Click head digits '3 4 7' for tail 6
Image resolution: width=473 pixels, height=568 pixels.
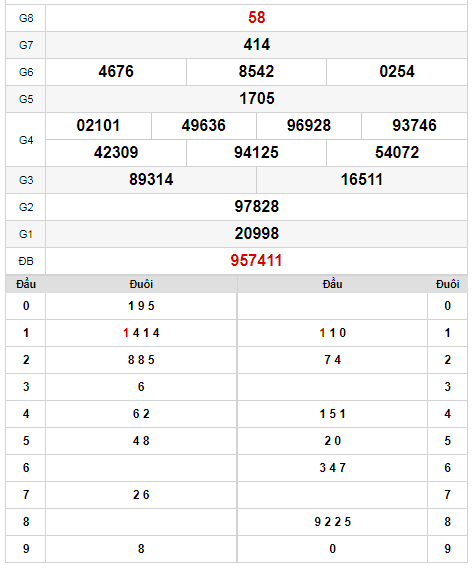click(x=332, y=468)
